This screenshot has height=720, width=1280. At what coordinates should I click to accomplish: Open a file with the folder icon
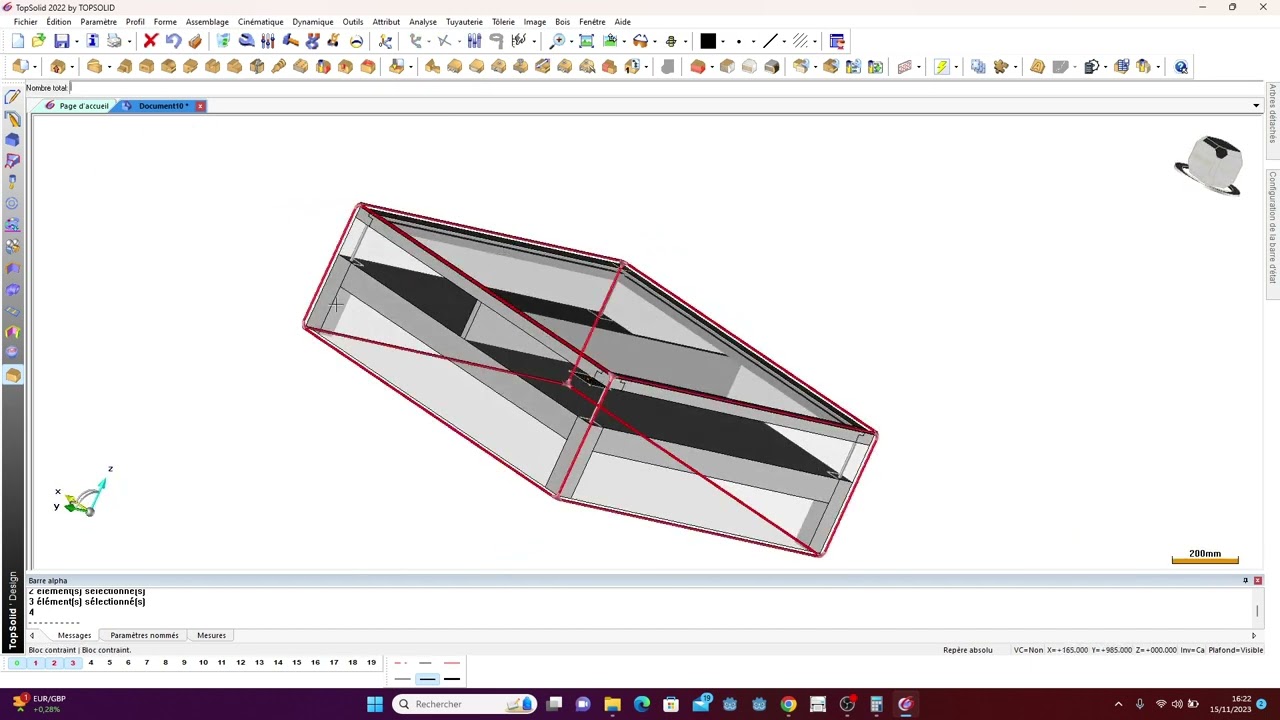click(39, 41)
